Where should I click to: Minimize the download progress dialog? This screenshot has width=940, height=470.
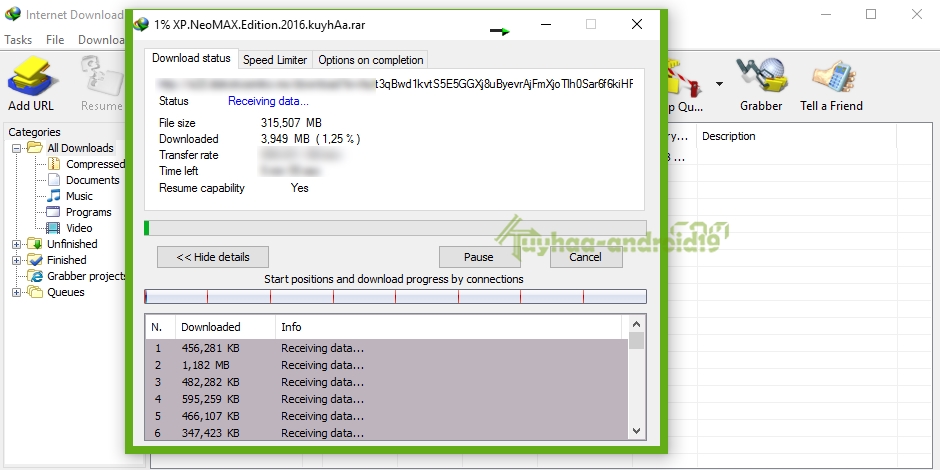tap(546, 25)
